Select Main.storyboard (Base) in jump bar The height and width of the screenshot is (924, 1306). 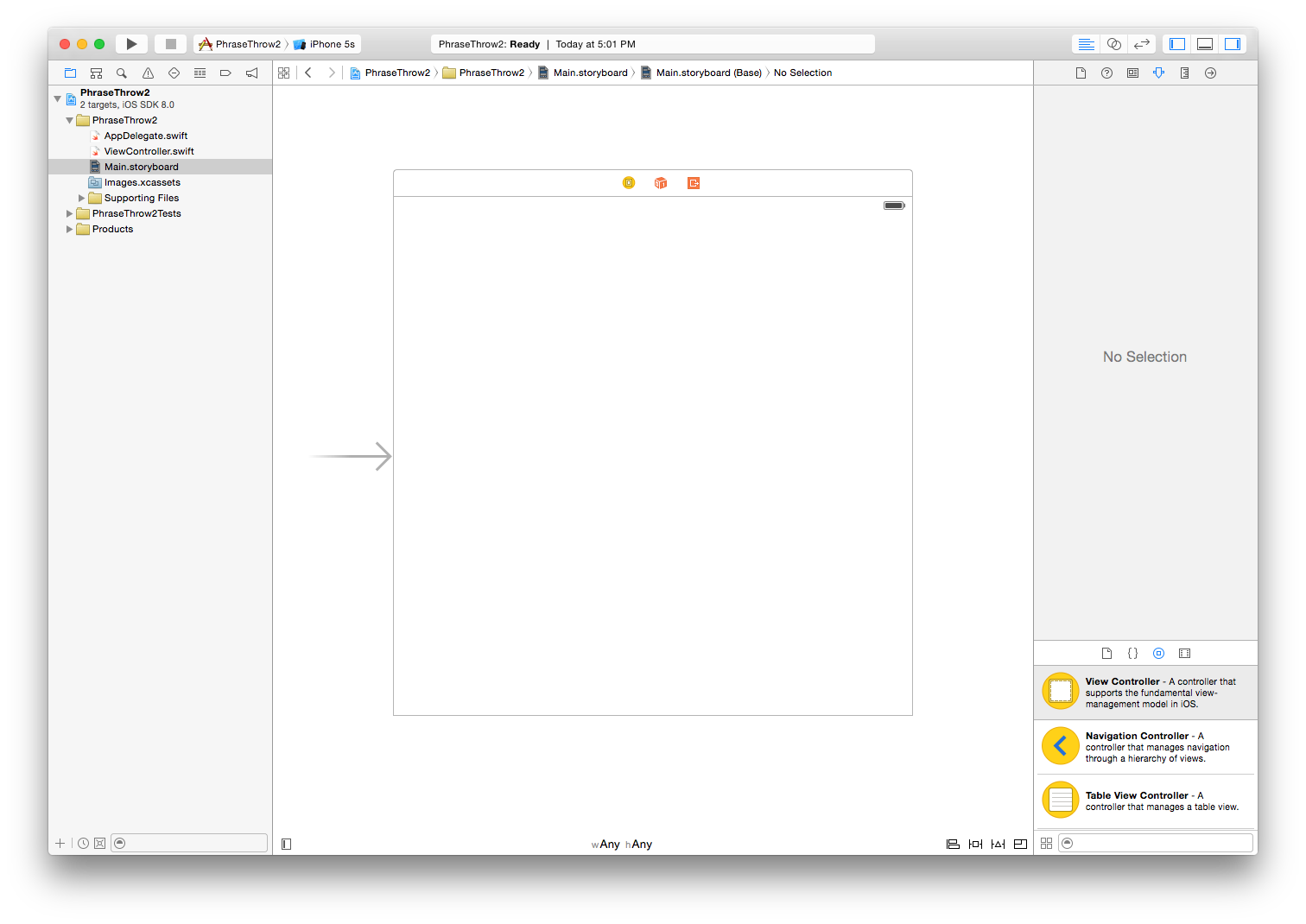(x=701, y=73)
